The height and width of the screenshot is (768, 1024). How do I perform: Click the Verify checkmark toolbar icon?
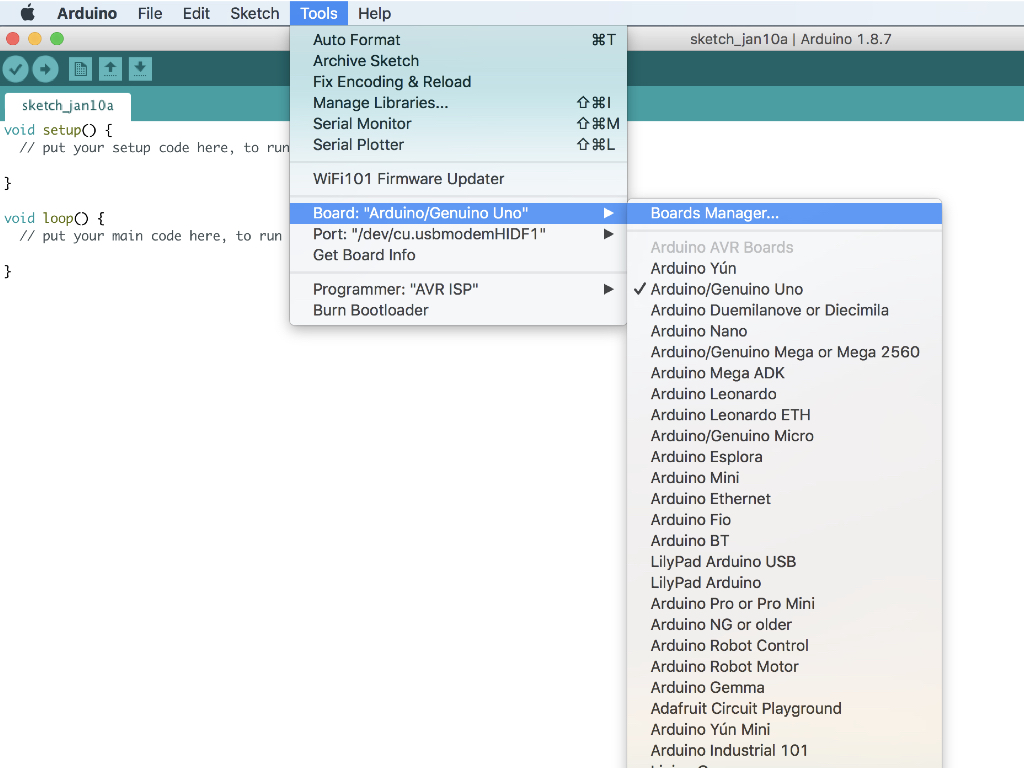pos(16,69)
